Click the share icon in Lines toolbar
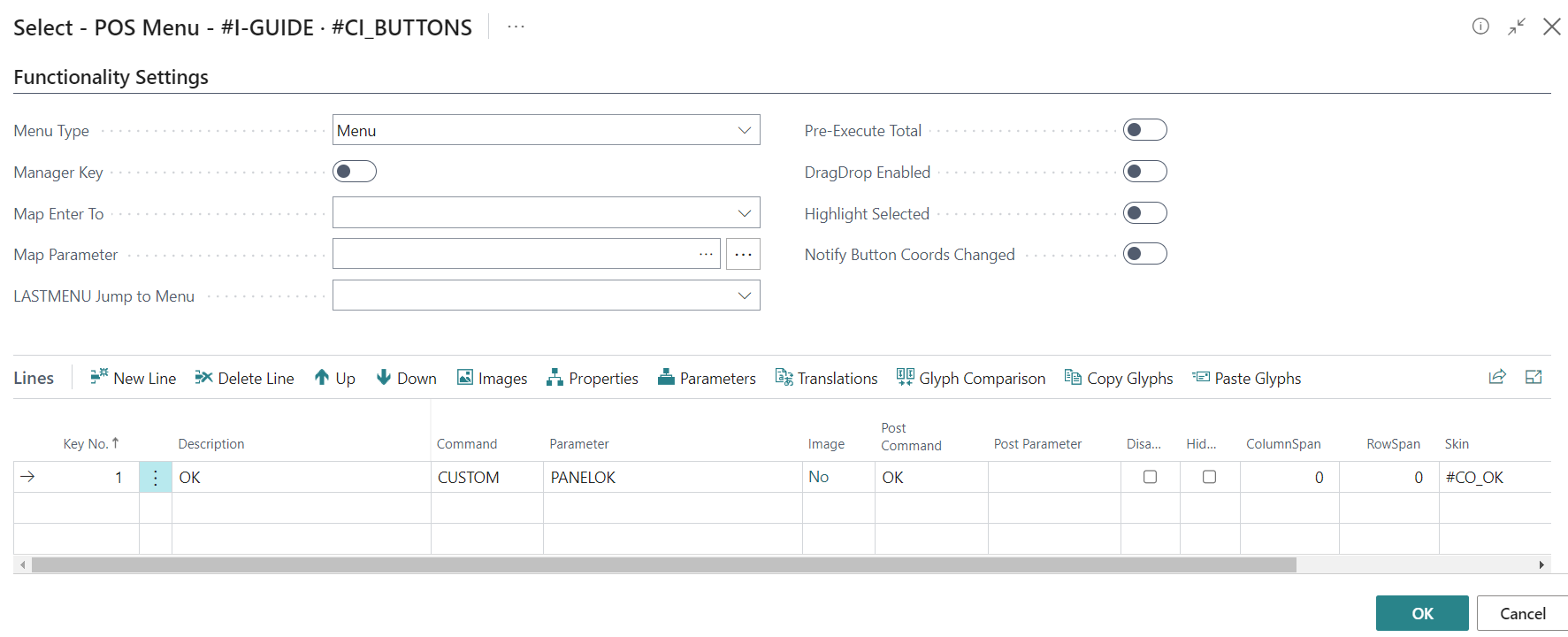Image resolution: width=1568 pixels, height=637 pixels. tap(1497, 377)
